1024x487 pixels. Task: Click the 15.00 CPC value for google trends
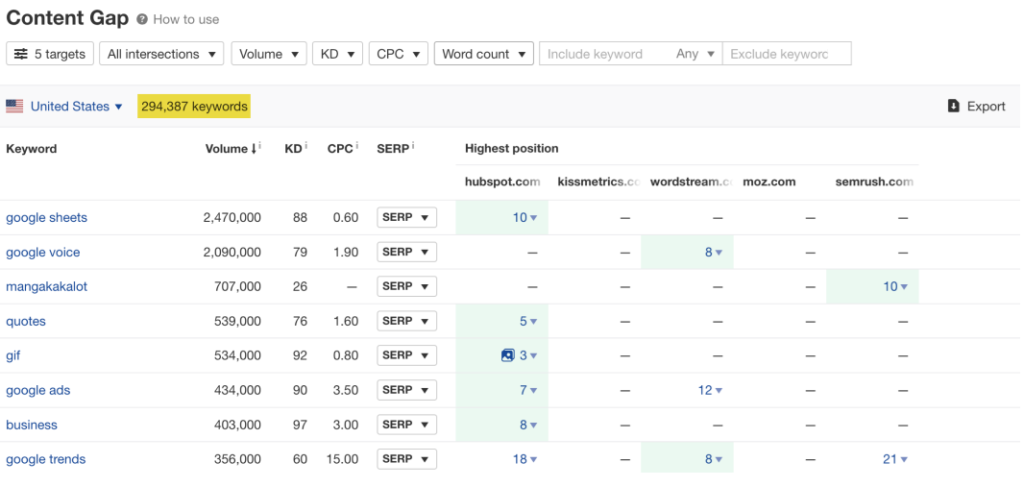click(343, 460)
